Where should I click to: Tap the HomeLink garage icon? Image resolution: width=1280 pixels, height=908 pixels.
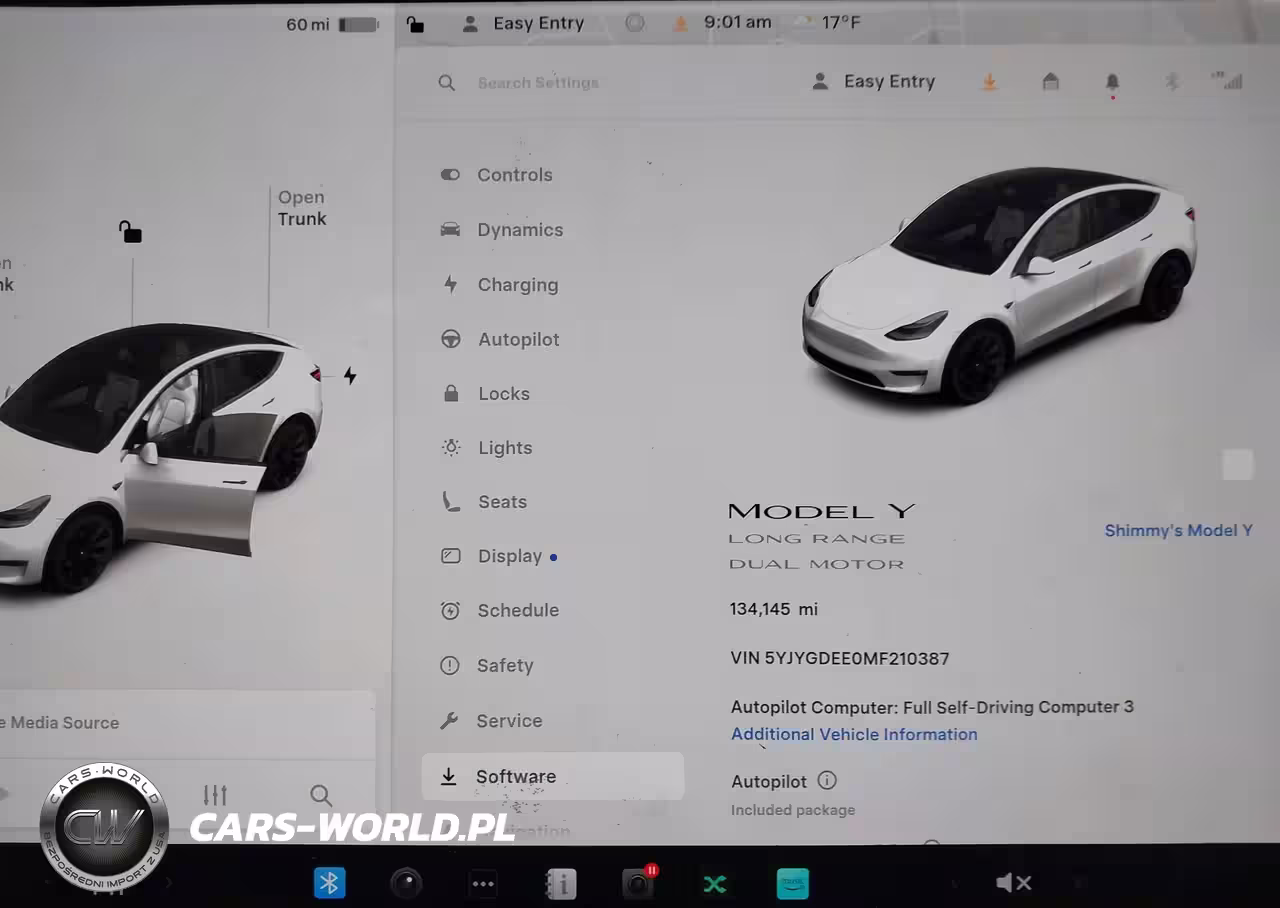pyautogui.click(x=1050, y=82)
